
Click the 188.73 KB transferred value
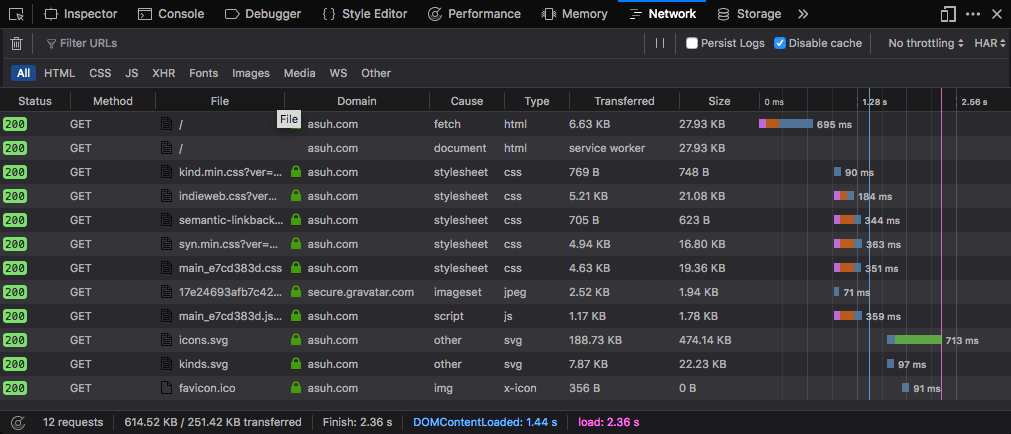click(595, 340)
